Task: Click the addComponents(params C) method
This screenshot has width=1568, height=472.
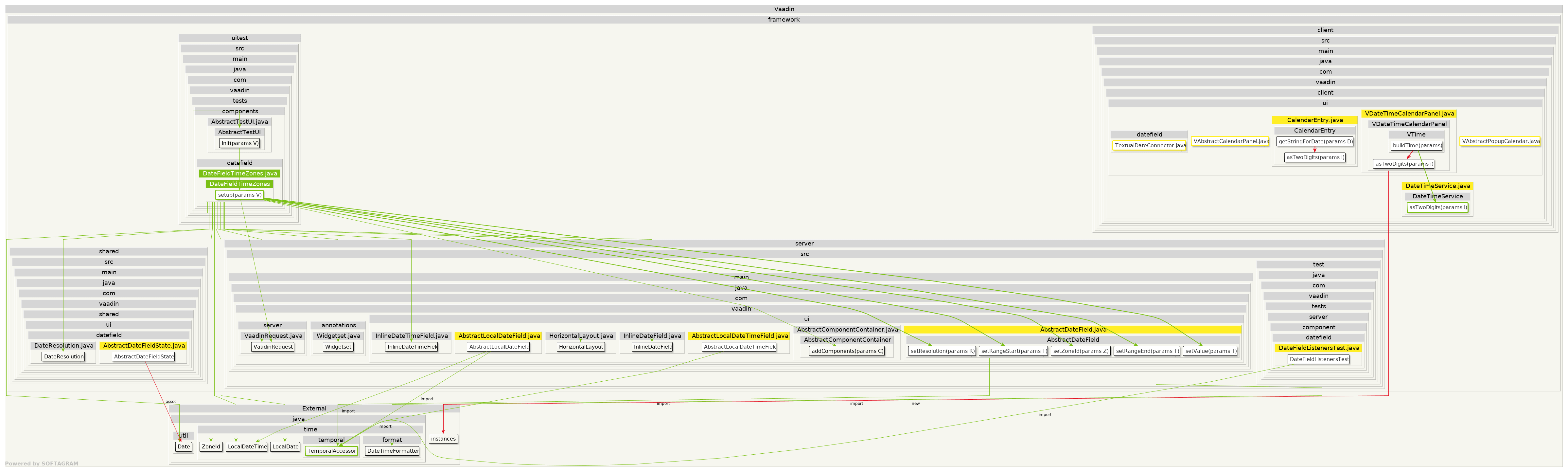Action: [x=847, y=350]
